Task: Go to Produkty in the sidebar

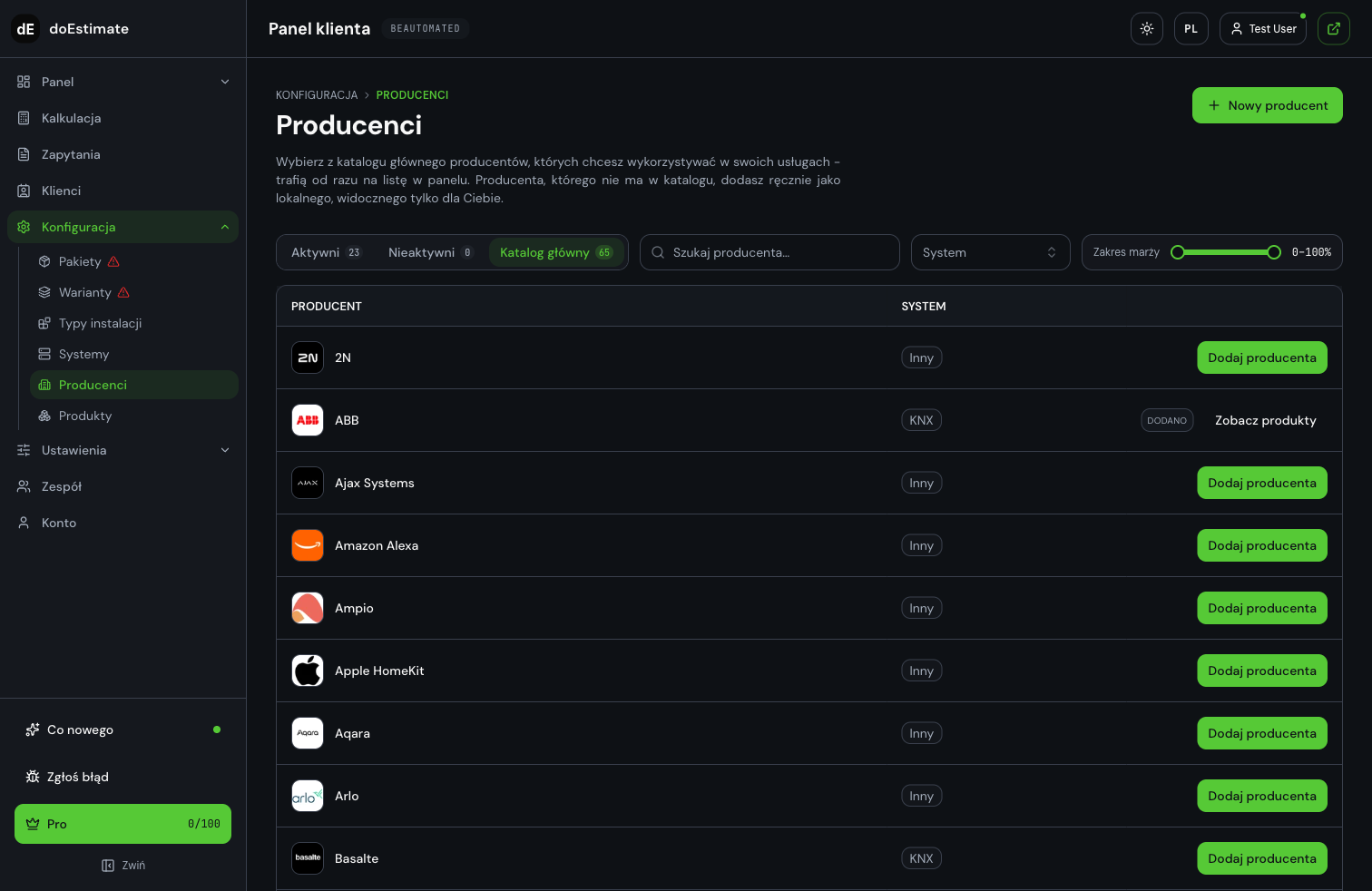Action: coord(134,416)
